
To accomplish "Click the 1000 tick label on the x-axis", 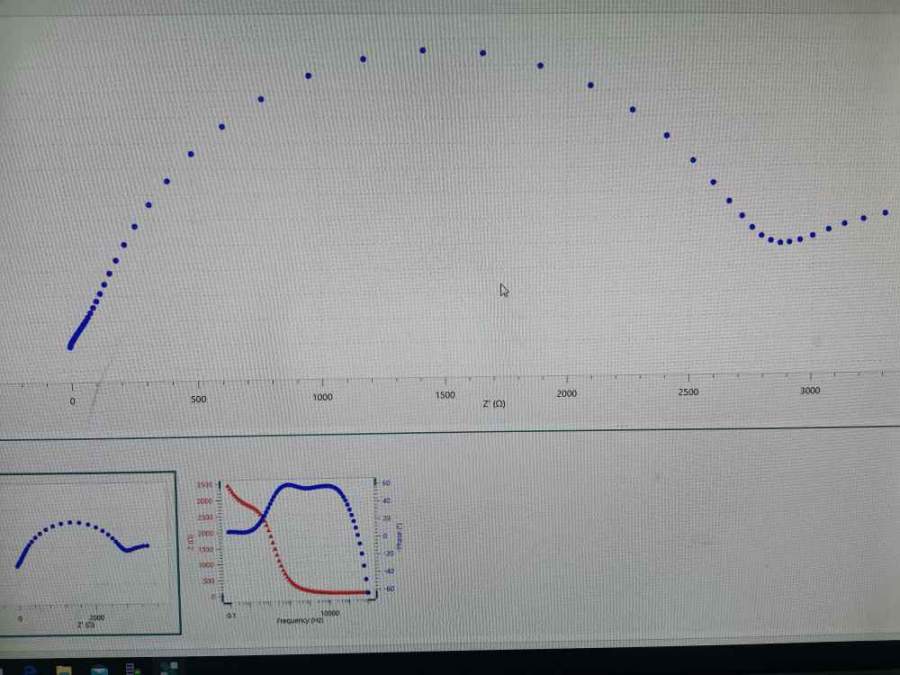I will pyautogui.click(x=322, y=397).
